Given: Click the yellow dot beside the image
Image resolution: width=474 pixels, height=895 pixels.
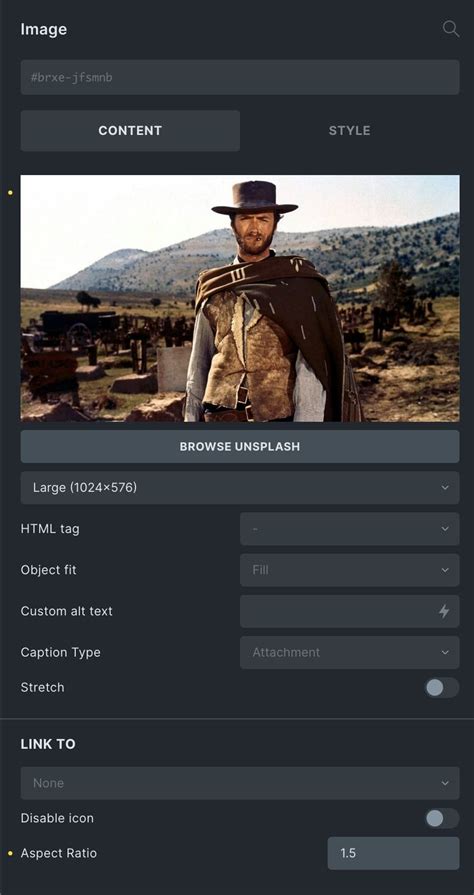Looking at the screenshot, I should point(10,193).
